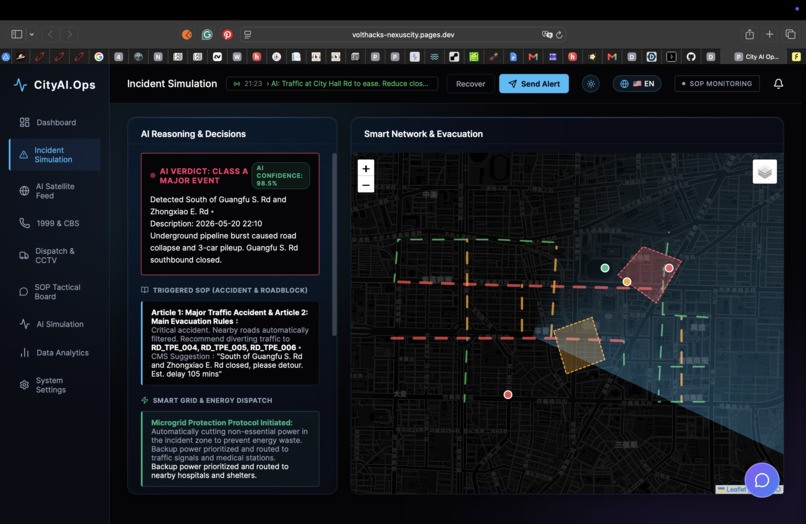Switch to the Google pinned tab
Screen dimensions: 806x524
point(99,57)
